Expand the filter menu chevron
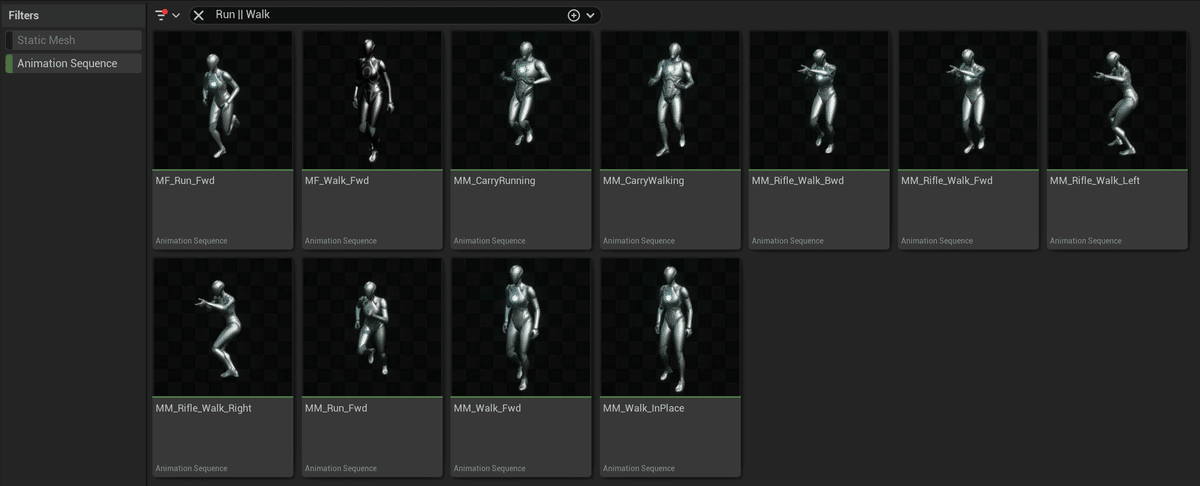1200x486 pixels. tap(176, 15)
